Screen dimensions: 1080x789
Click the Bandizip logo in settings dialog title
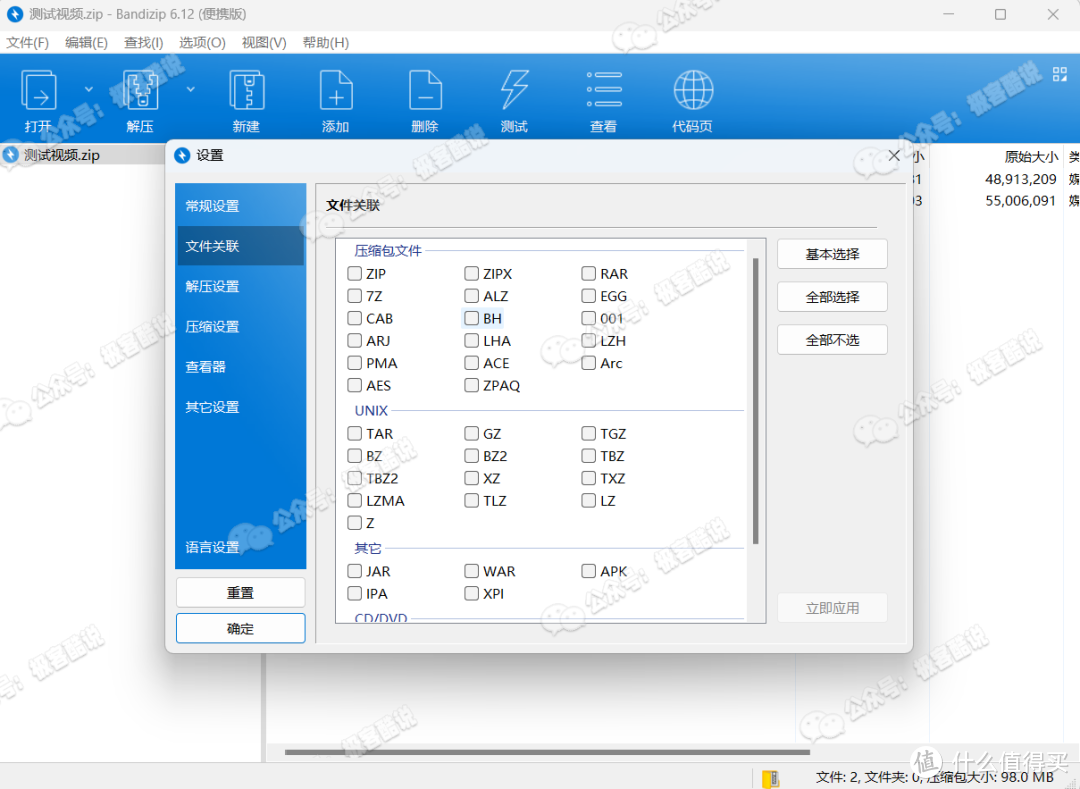182,156
